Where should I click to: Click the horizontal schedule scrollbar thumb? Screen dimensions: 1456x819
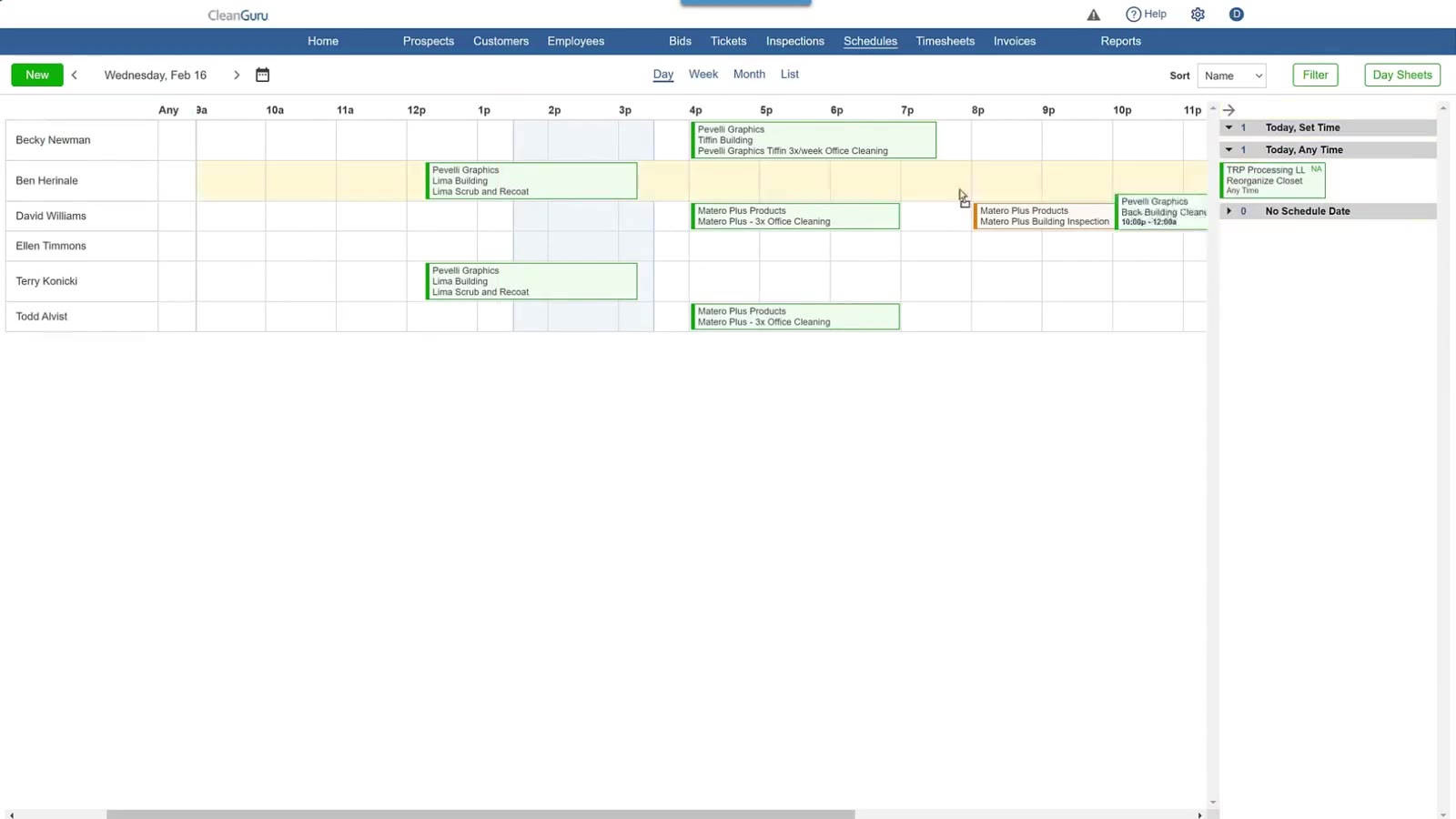tap(480, 814)
